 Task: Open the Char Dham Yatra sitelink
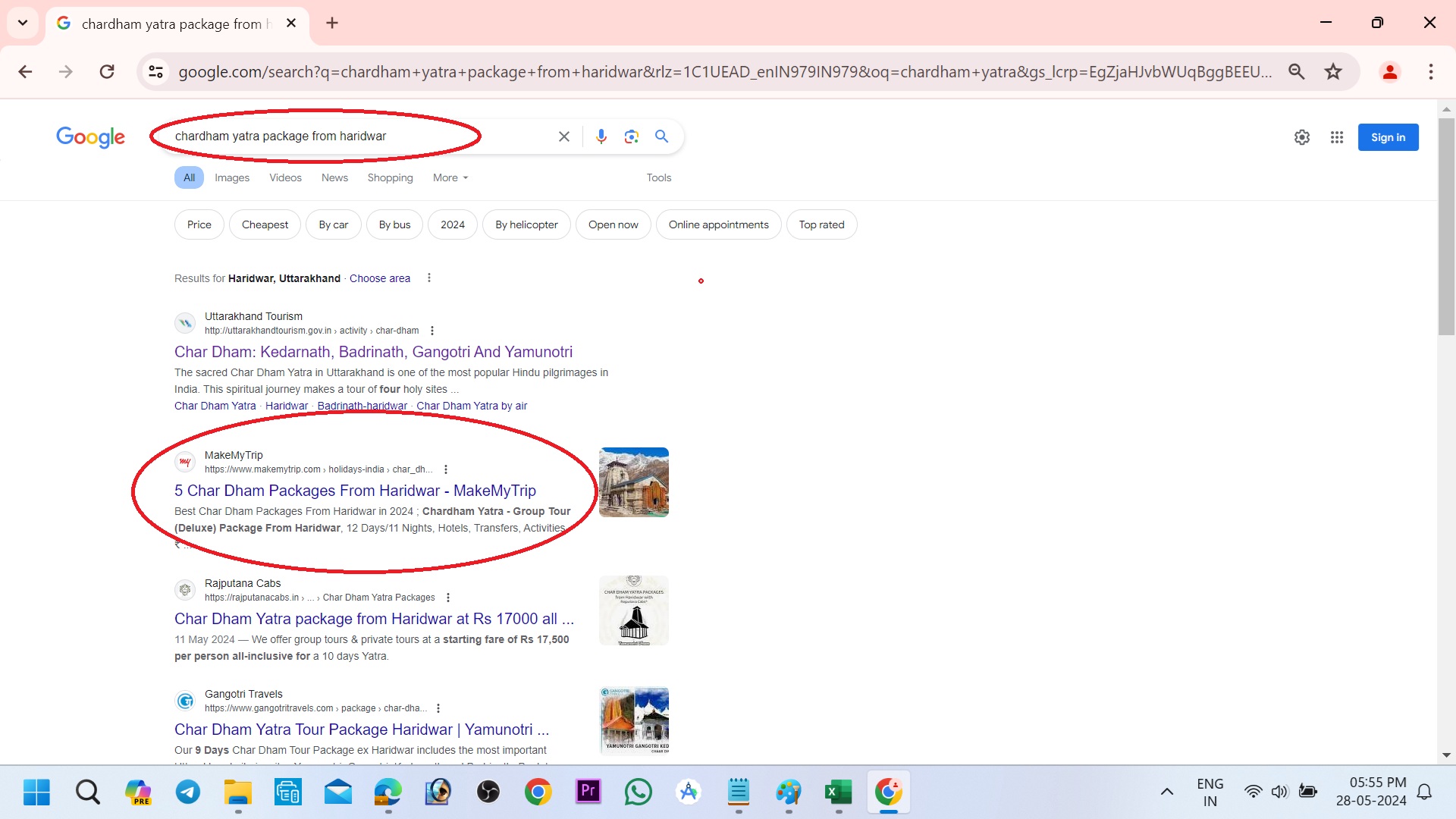point(215,406)
